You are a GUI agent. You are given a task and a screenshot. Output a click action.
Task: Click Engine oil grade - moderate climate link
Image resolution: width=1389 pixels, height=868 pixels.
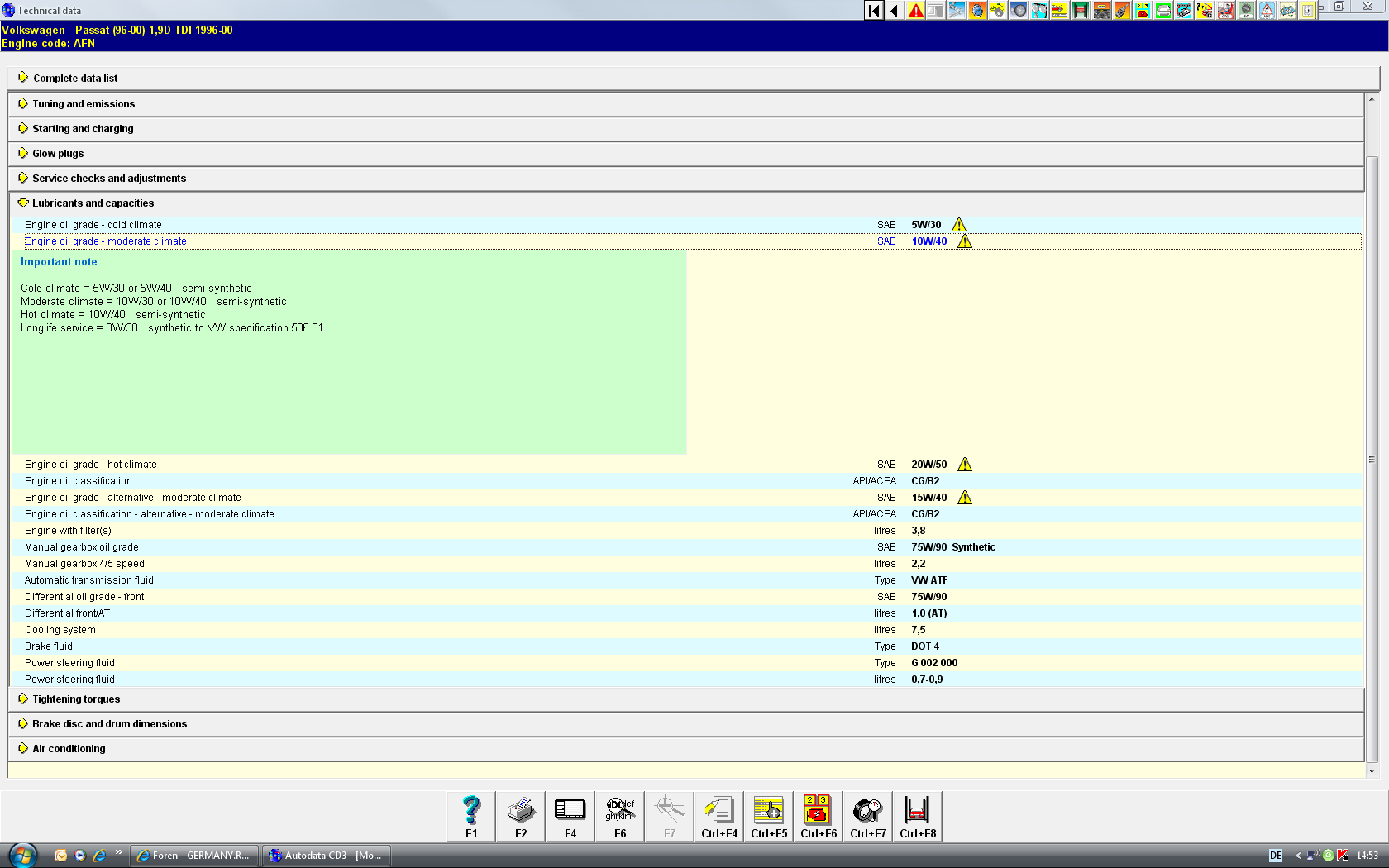coord(106,241)
